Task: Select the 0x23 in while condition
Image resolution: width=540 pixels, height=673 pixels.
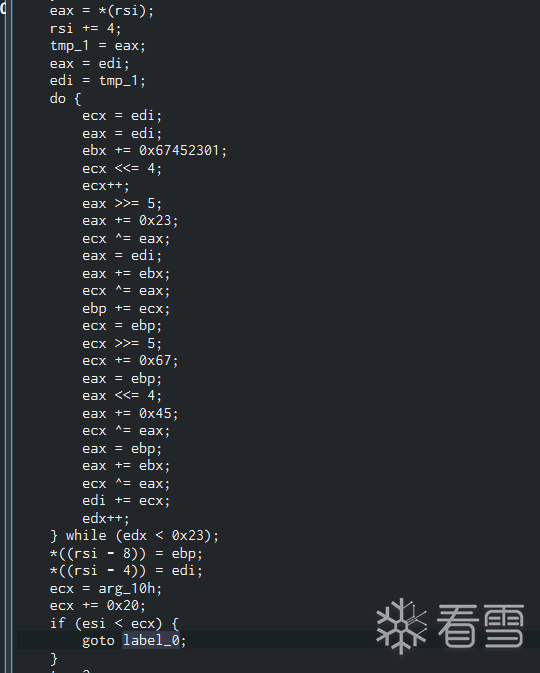Action: [188, 536]
